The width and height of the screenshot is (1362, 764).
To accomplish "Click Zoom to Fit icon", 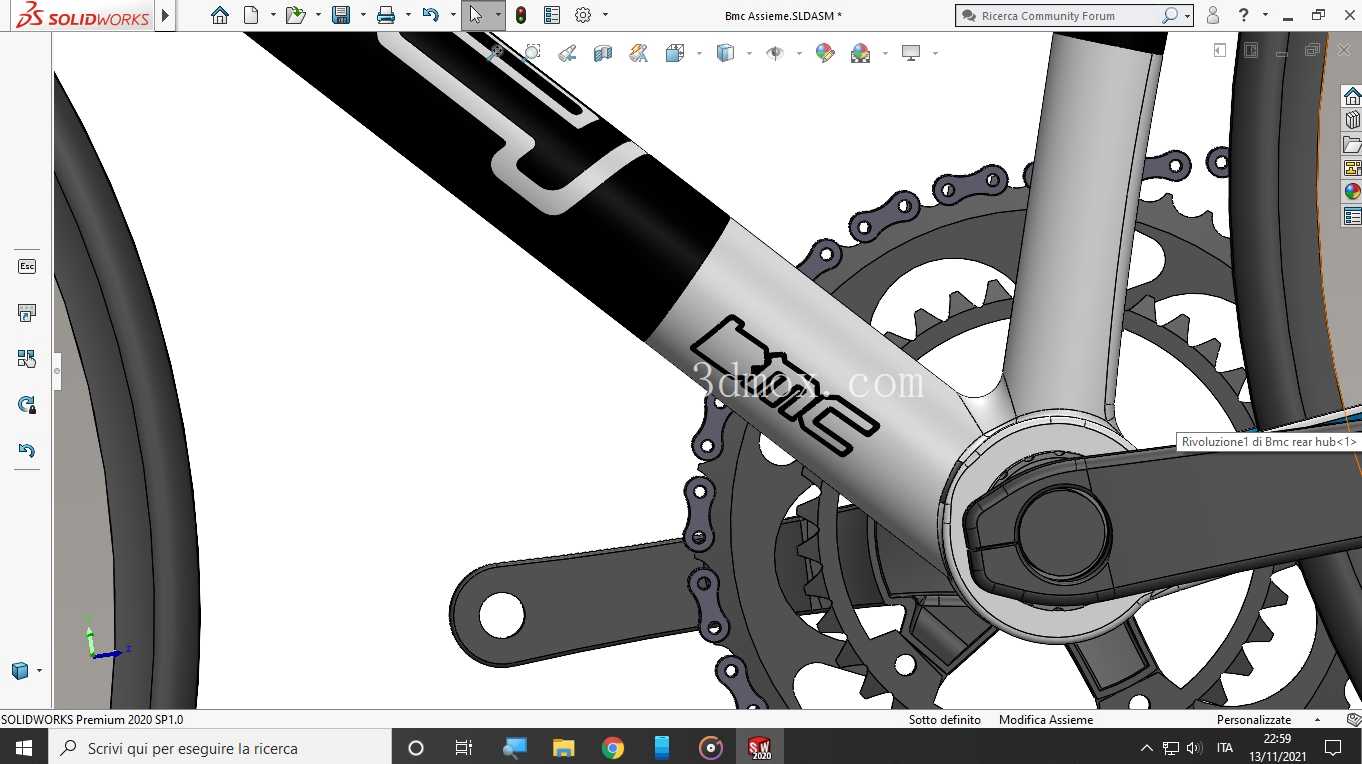I will 494,53.
